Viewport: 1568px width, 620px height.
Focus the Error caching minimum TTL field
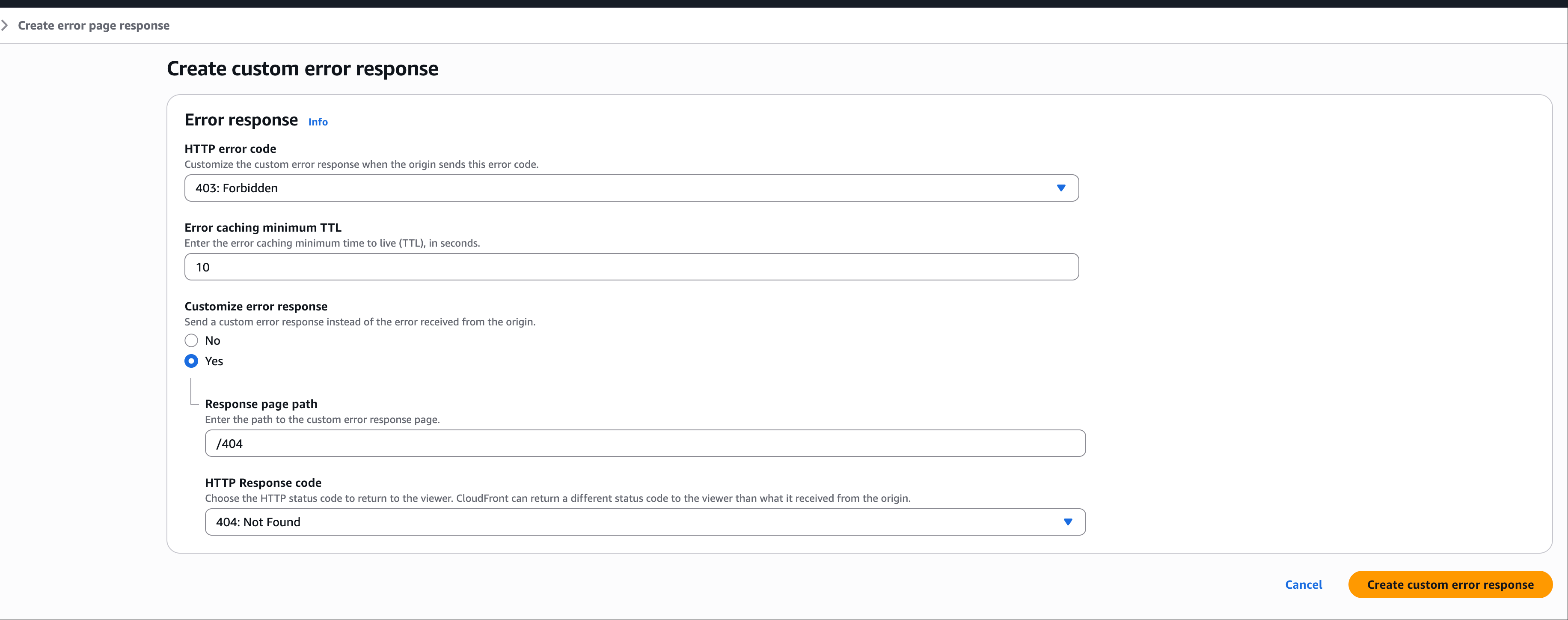[x=631, y=267]
